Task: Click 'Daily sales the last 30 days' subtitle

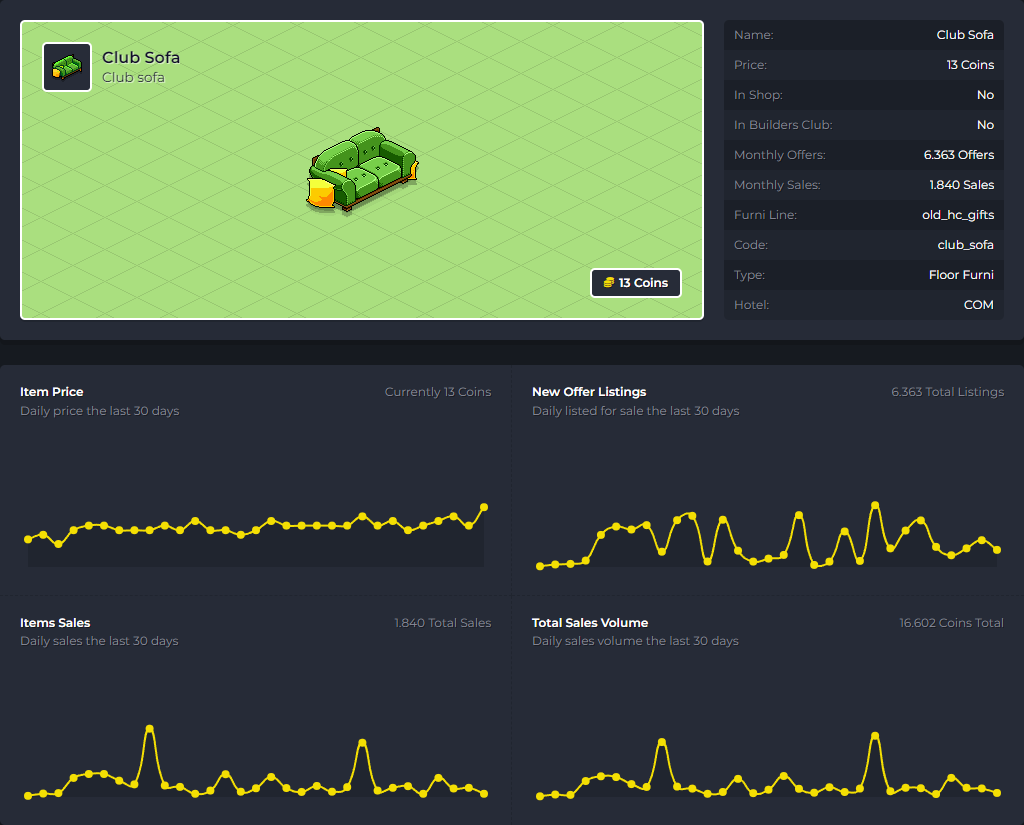Action: (x=99, y=641)
